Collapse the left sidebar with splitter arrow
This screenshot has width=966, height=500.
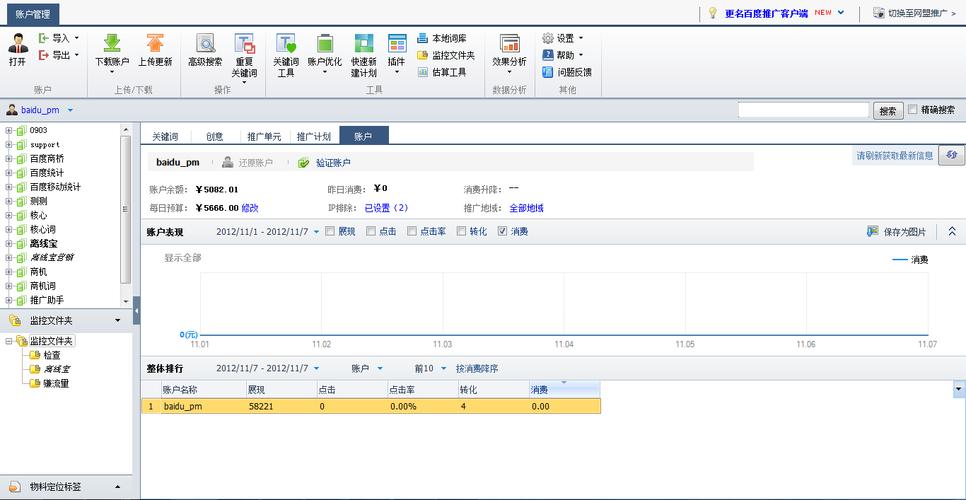pos(137,310)
